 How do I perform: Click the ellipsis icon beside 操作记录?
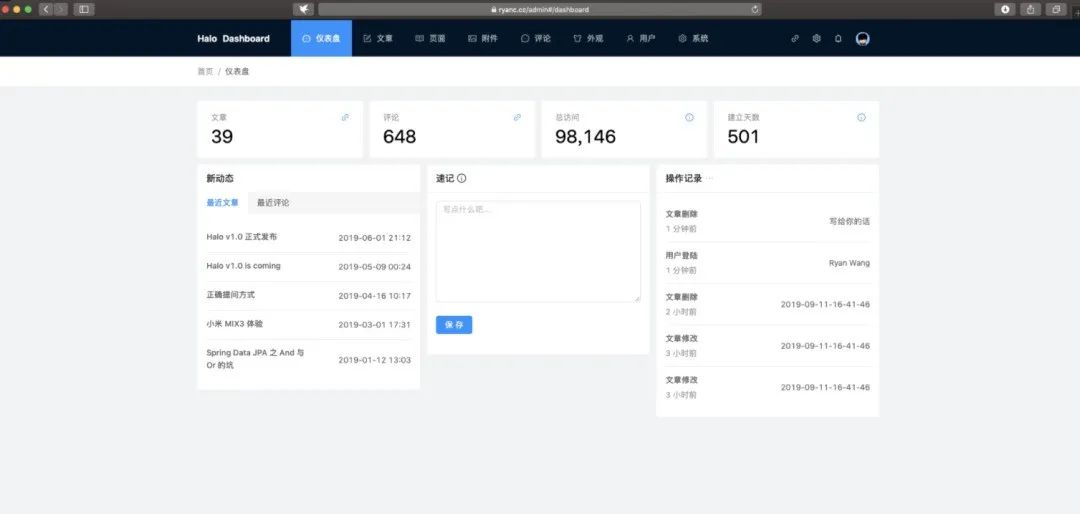pyautogui.click(x=709, y=178)
